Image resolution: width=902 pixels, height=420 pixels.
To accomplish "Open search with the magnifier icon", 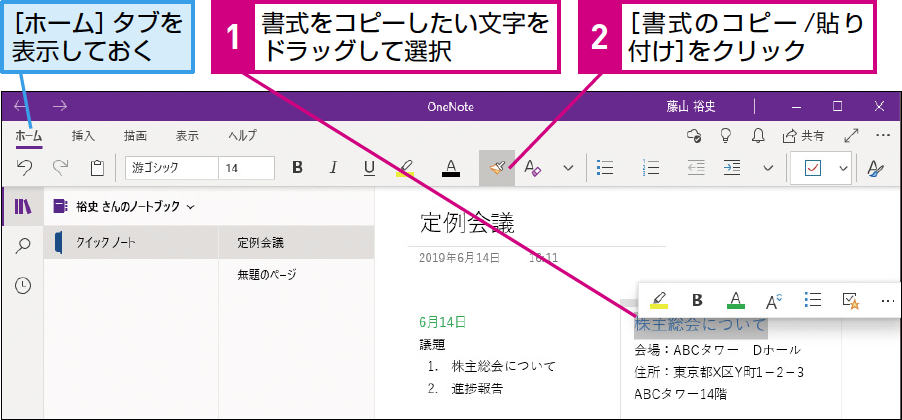I will coord(22,246).
